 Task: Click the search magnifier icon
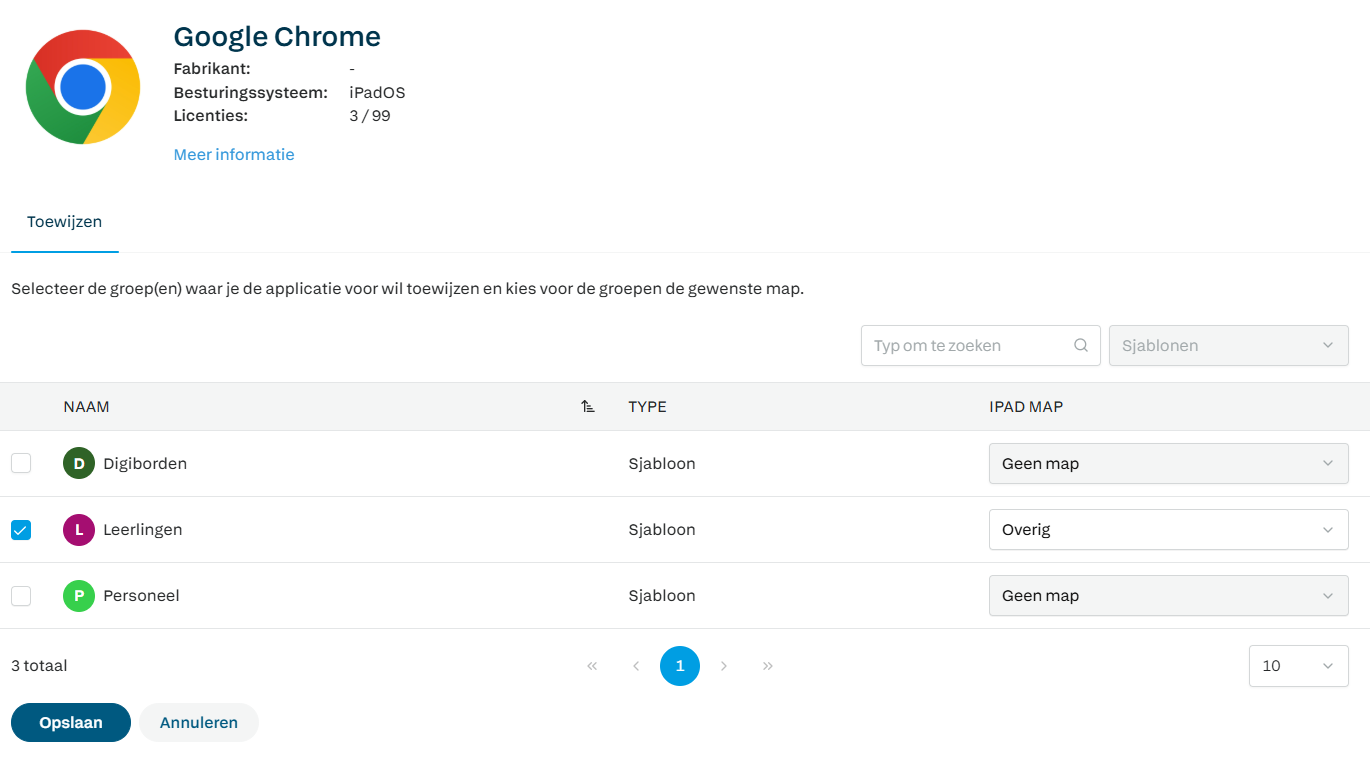[1081, 346]
